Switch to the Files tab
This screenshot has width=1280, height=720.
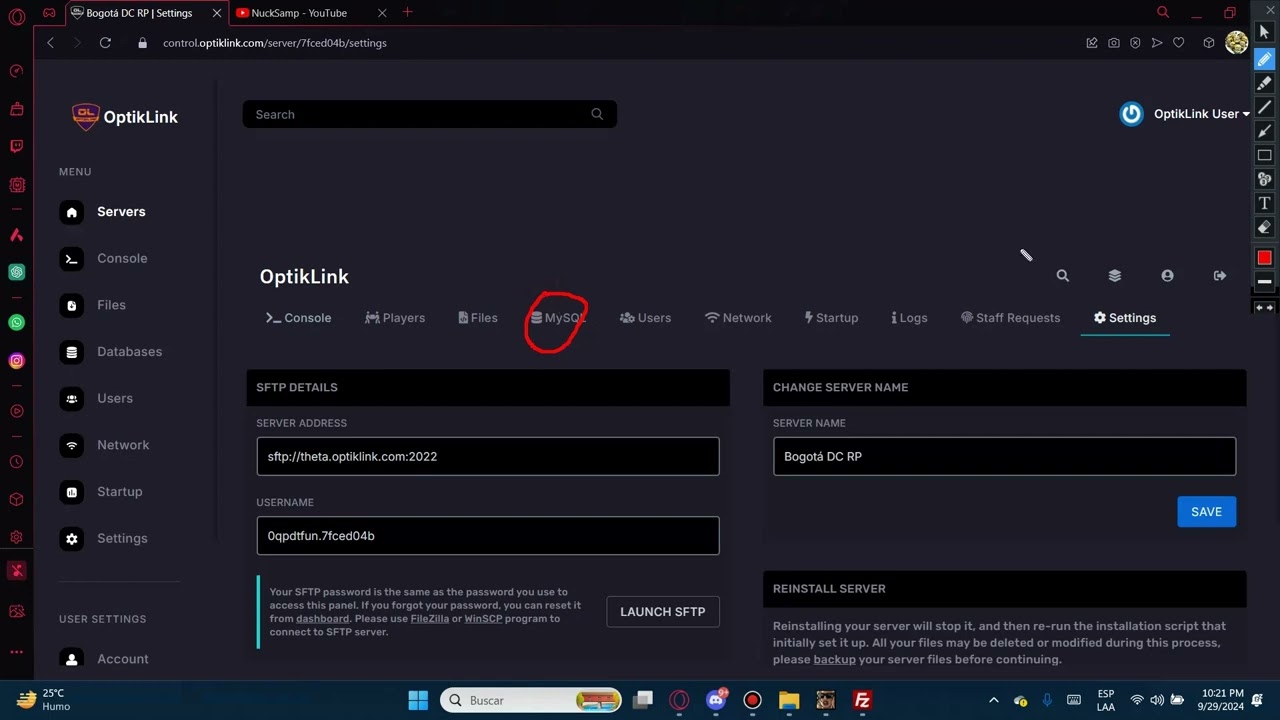[478, 318]
